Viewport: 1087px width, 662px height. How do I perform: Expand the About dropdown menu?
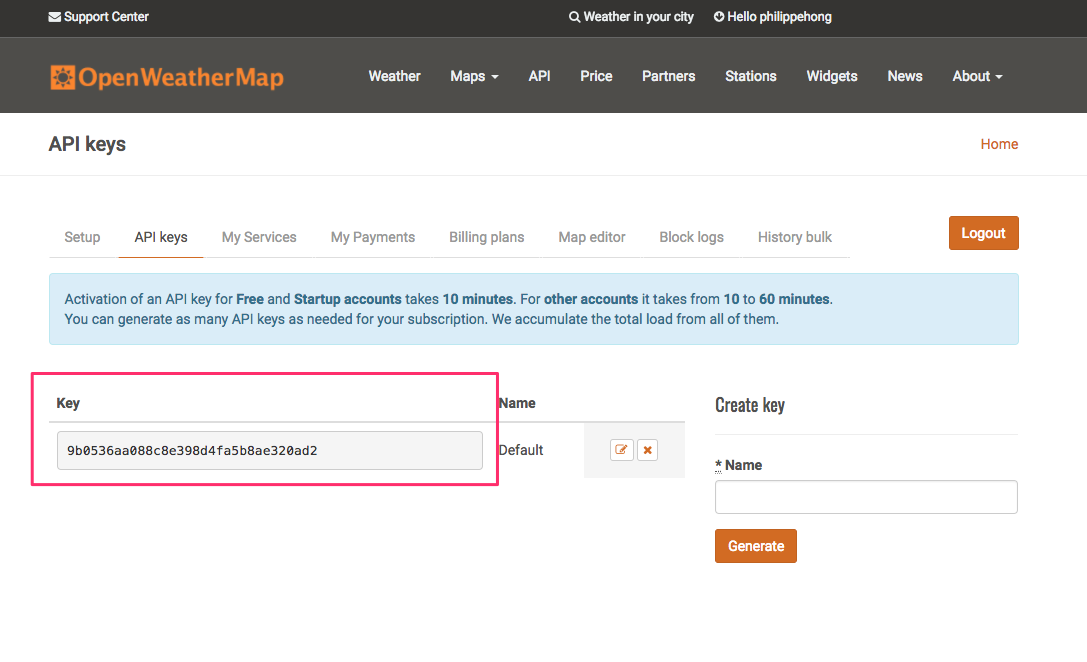(x=977, y=76)
